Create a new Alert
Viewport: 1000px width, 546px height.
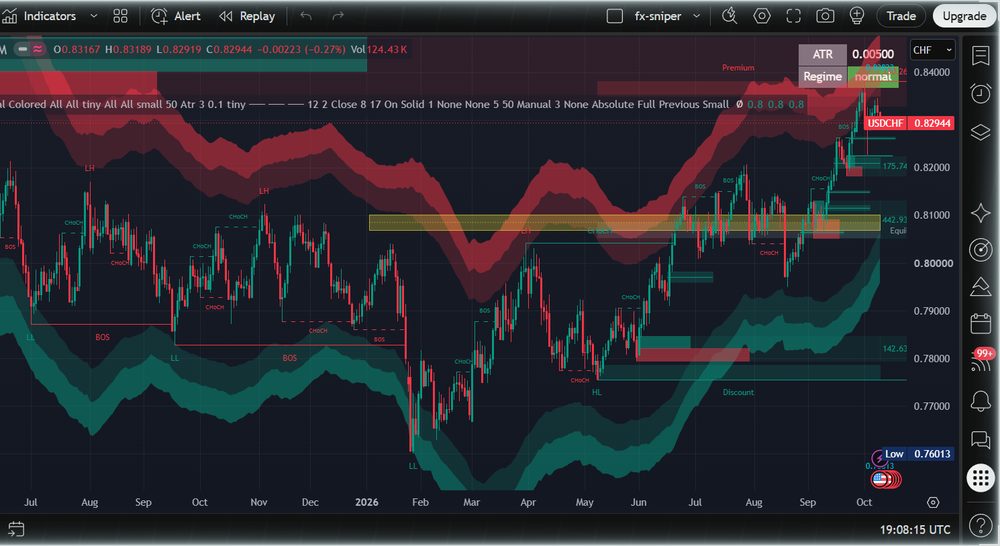tap(175, 16)
